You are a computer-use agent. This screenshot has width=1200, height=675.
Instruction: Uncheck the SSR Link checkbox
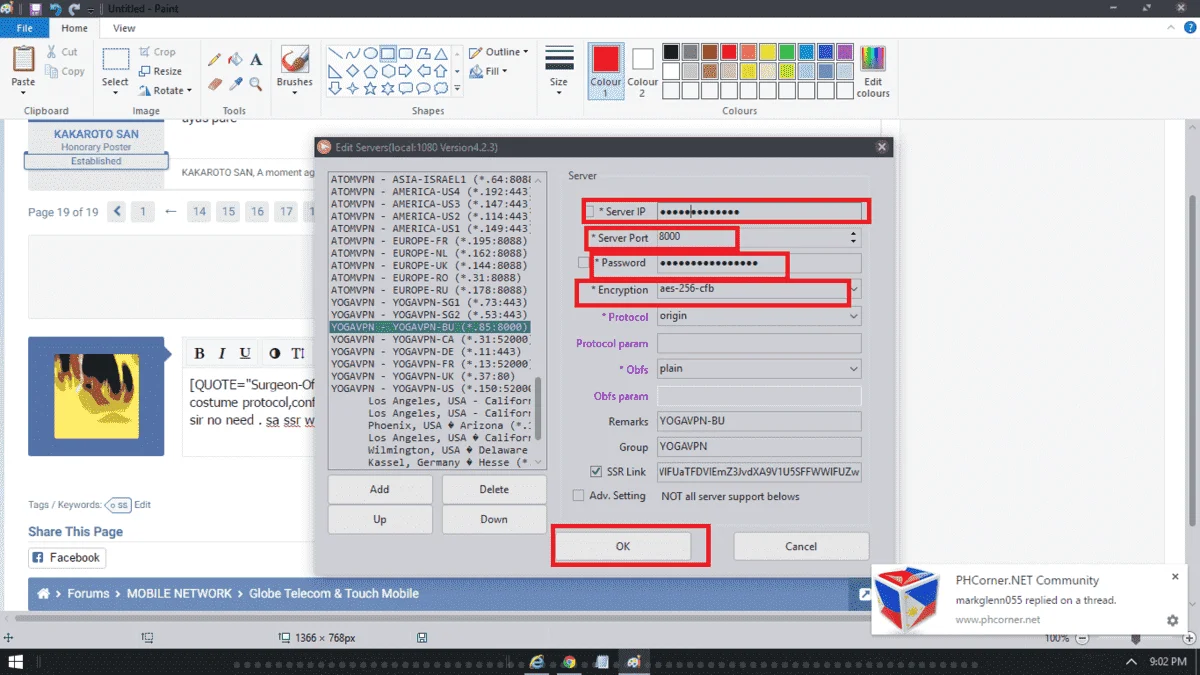596,472
